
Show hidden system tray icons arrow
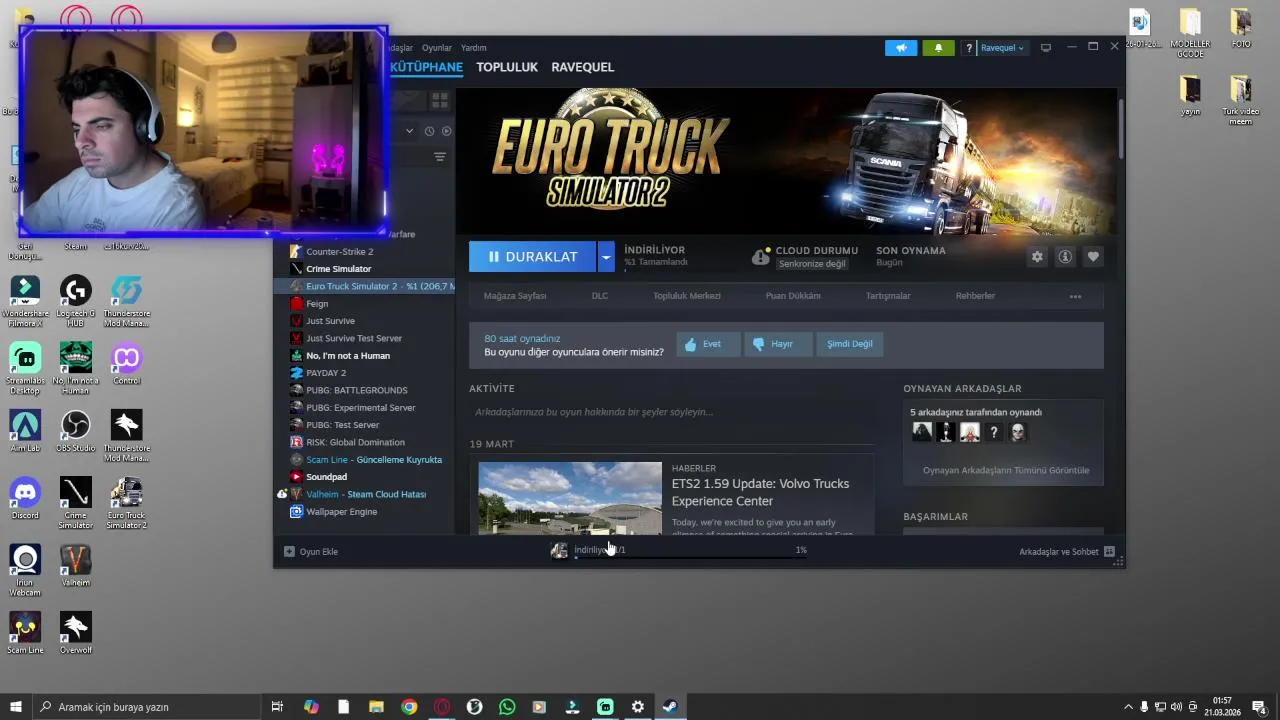coord(1128,707)
